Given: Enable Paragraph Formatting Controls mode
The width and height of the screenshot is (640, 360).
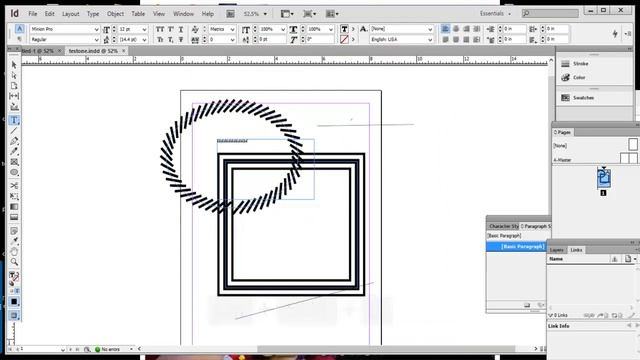Looking at the screenshot, I should point(19,39).
